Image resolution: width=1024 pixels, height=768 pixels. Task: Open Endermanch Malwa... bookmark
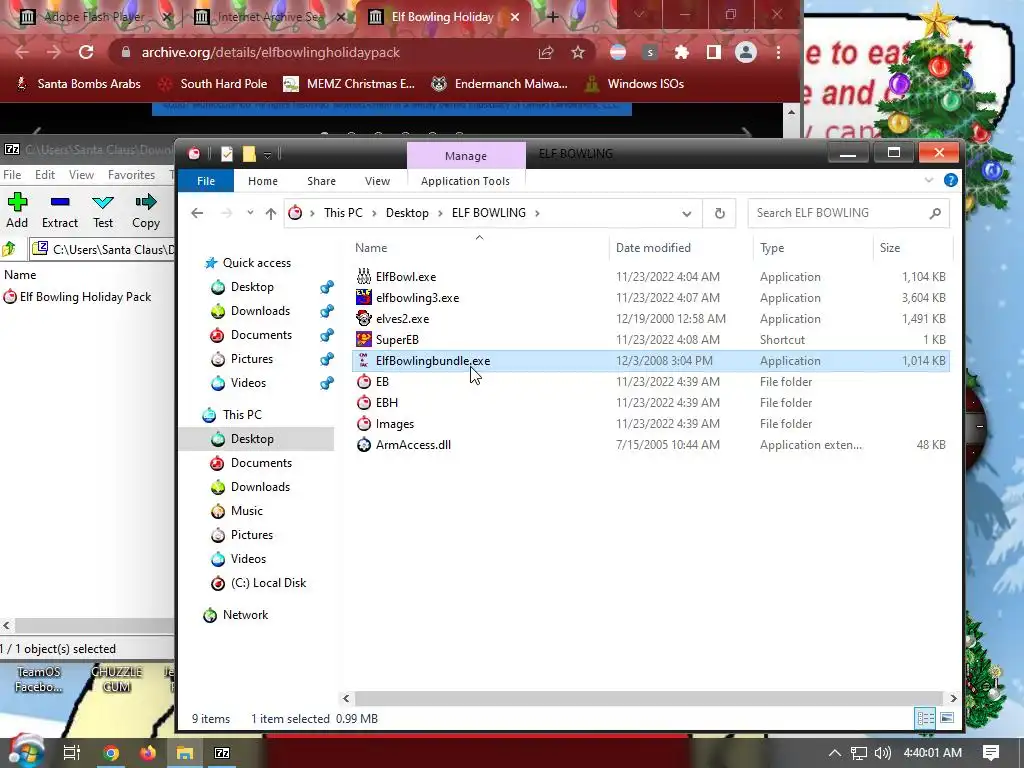point(500,84)
